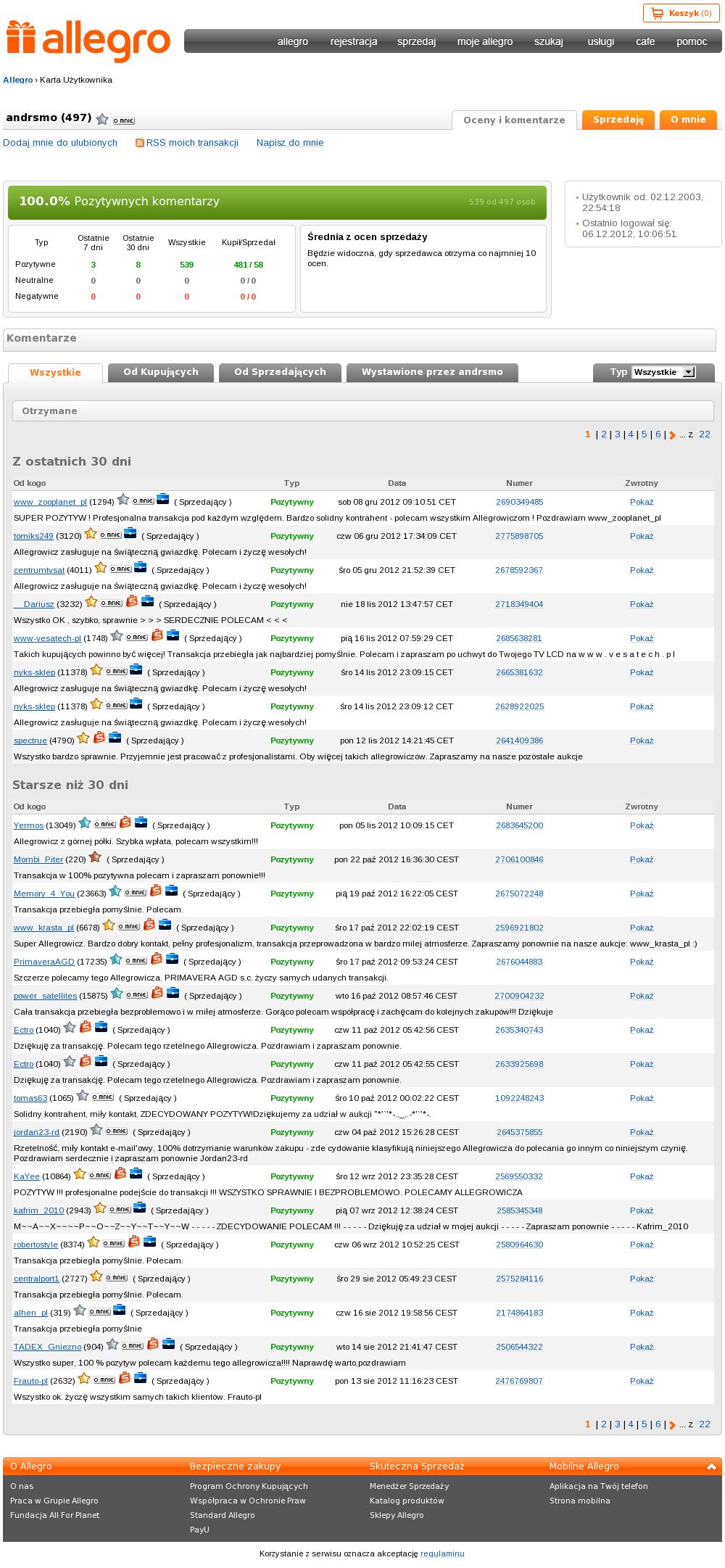Click the 'Napisz do mnie' link

[290, 143]
